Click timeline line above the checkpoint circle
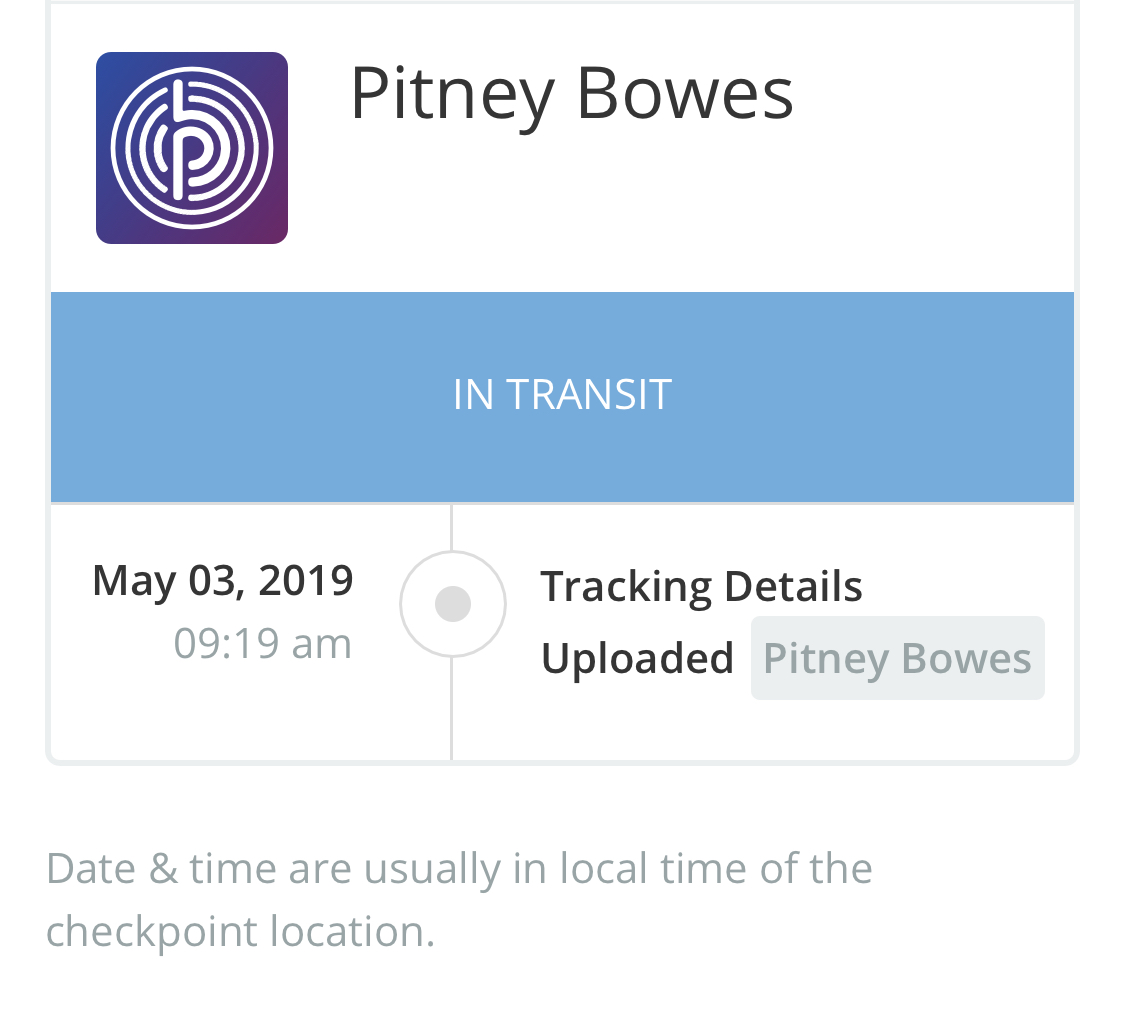Viewport: 1125px width, 1031px height. pyautogui.click(x=451, y=527)
